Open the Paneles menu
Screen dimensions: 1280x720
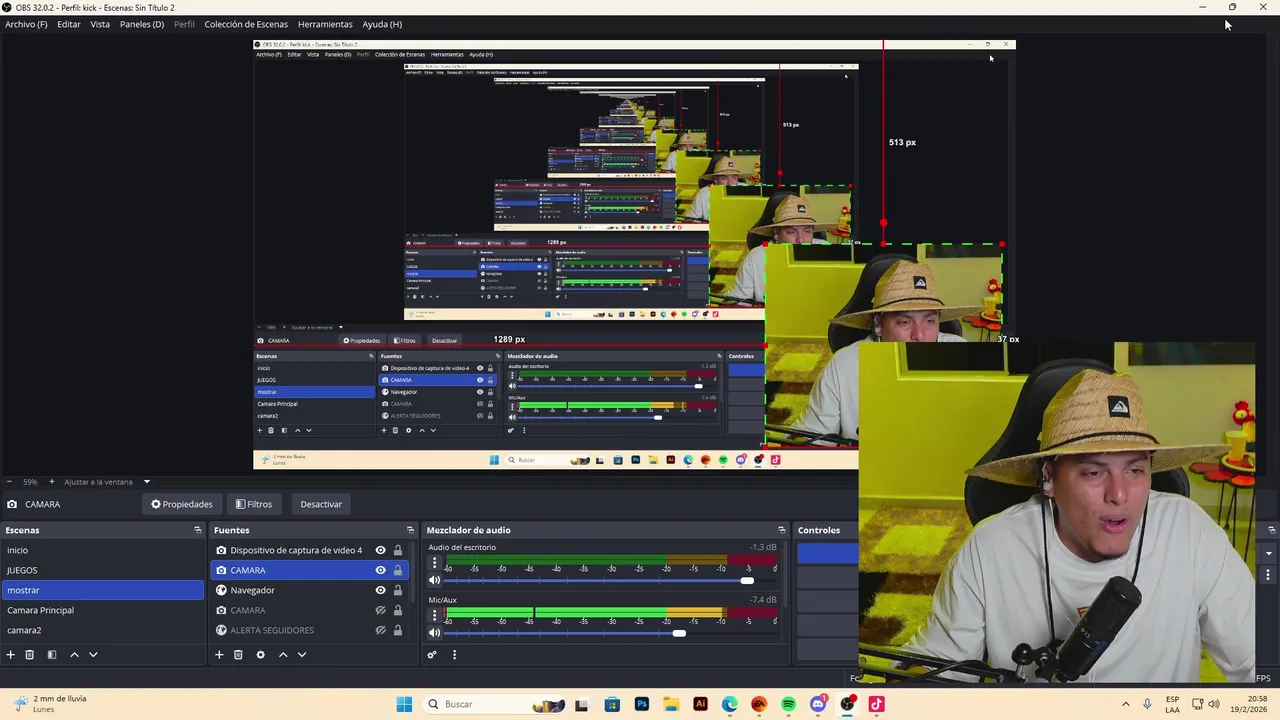pos(142,24)
